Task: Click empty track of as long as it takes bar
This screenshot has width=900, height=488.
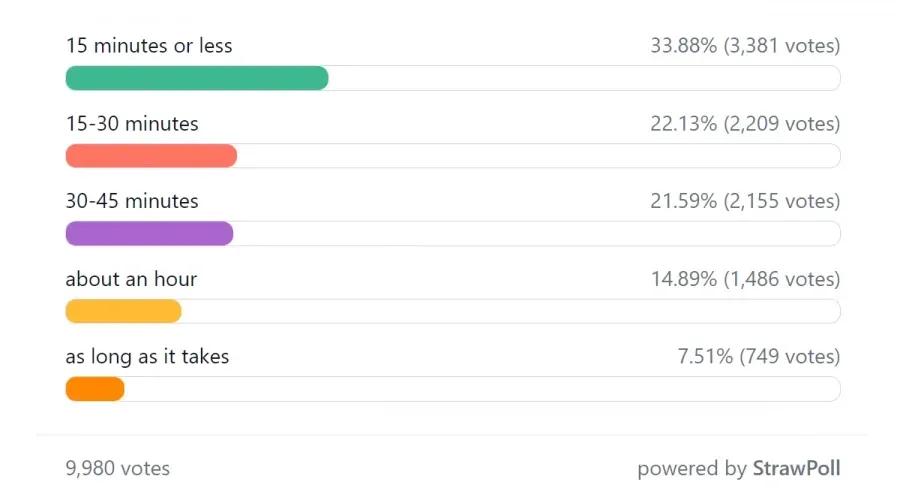Action: click(483, 389)
